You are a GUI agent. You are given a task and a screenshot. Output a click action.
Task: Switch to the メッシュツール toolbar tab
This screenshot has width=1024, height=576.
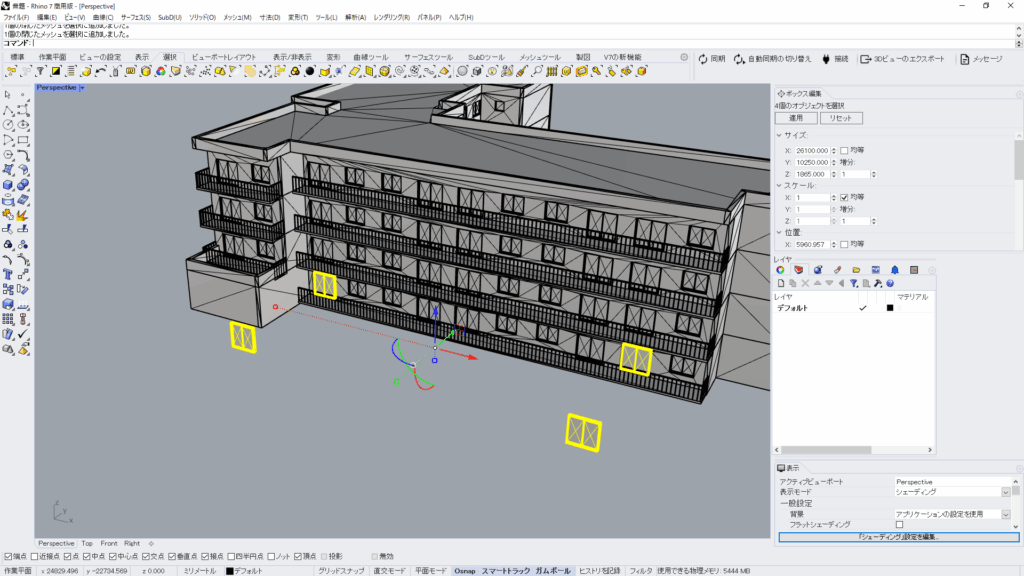click(539, 57)
